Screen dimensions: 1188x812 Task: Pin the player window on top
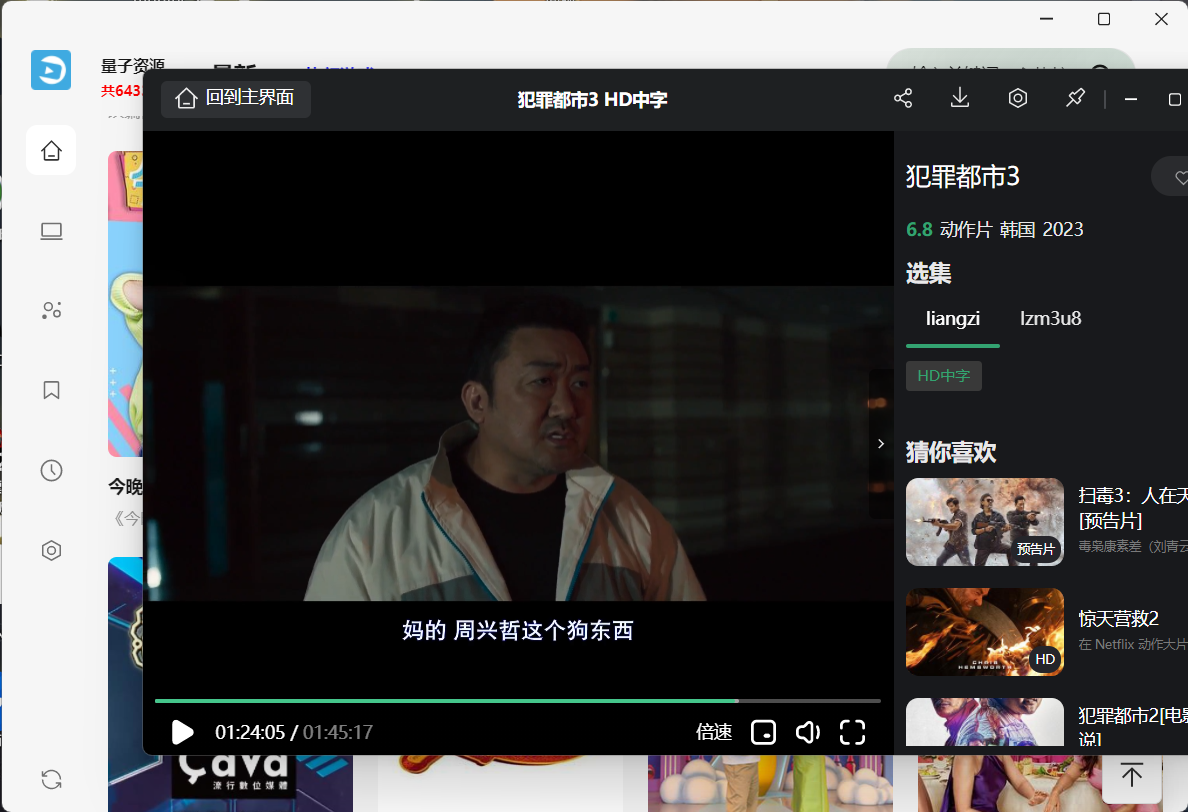(1074, 98)
